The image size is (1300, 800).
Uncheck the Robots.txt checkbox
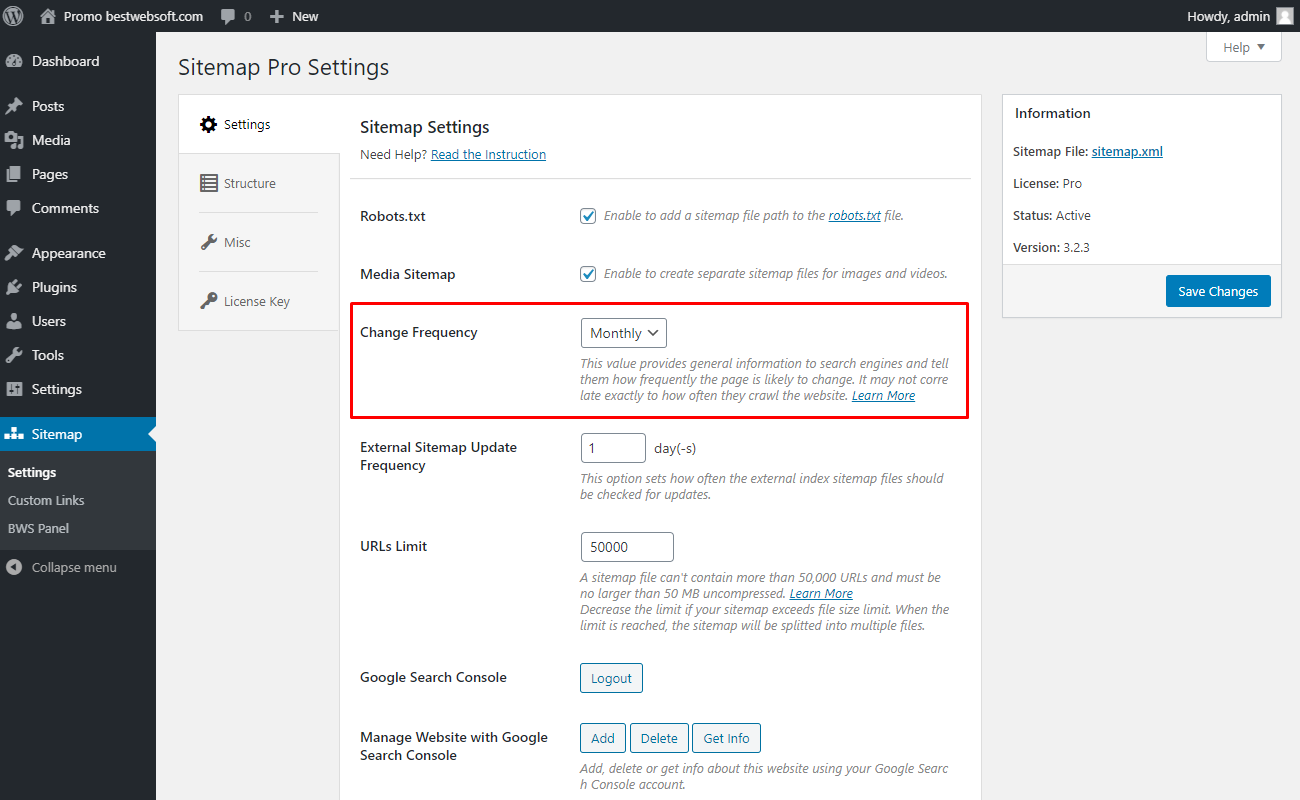click(588, 215)
